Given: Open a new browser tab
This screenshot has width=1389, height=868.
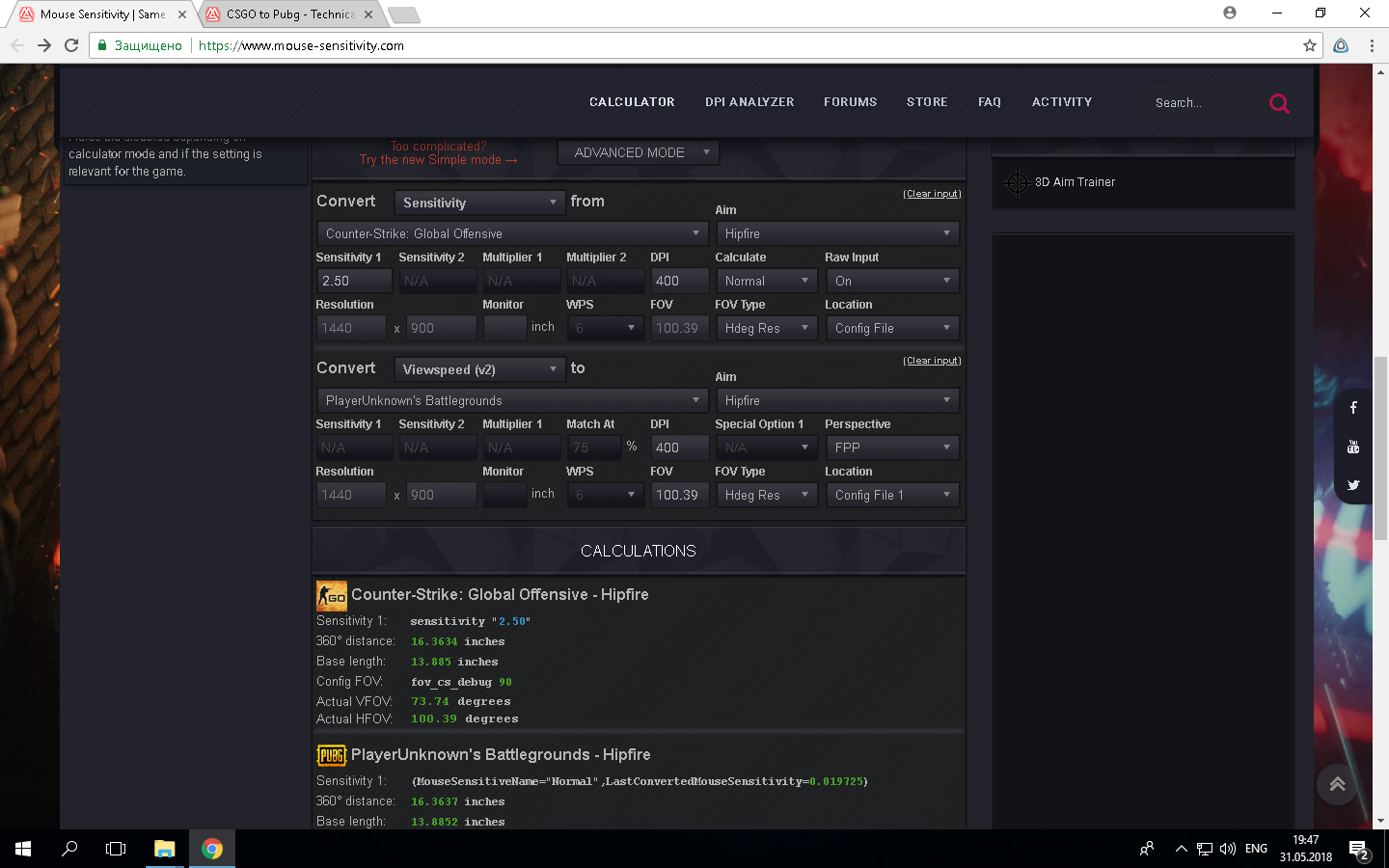Looking at the screenshot, I should pyautogui.click(x=403, y=14).
